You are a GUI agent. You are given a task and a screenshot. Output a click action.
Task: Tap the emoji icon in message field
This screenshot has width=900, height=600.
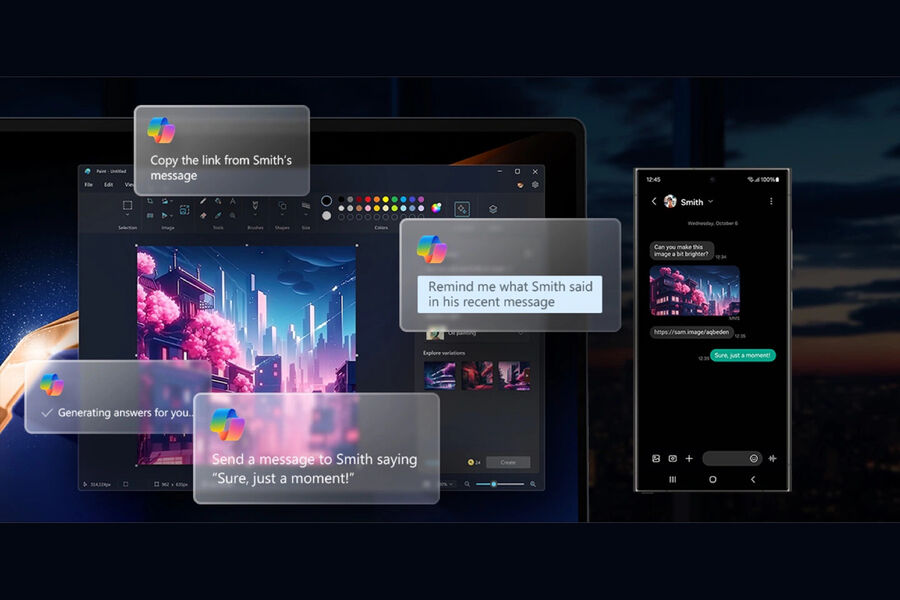point(753,458)
